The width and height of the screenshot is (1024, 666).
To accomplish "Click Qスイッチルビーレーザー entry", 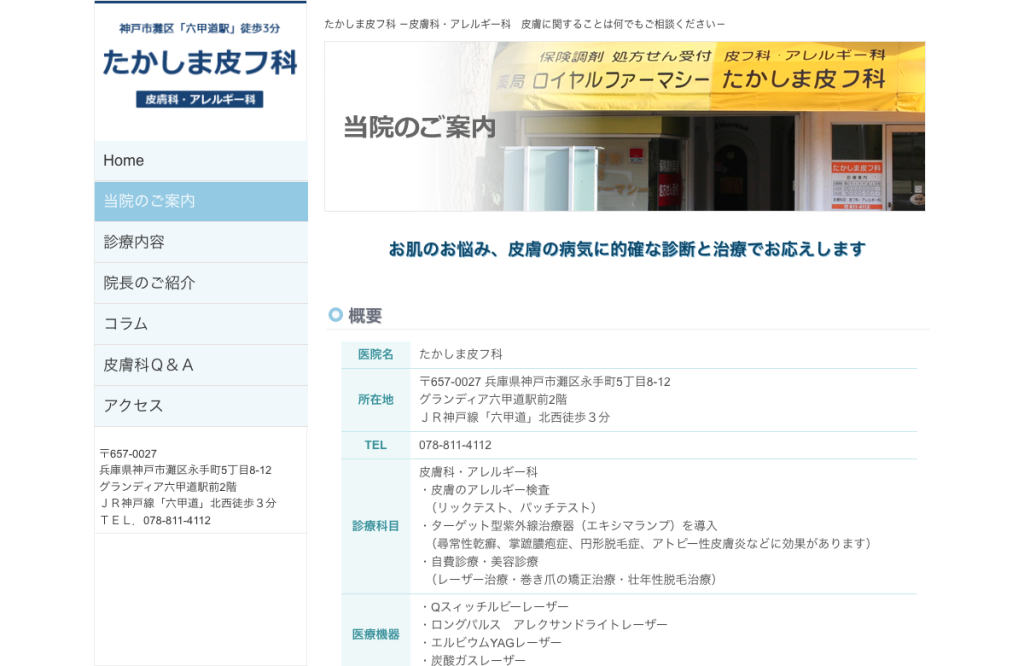I will tap(494, 607).
